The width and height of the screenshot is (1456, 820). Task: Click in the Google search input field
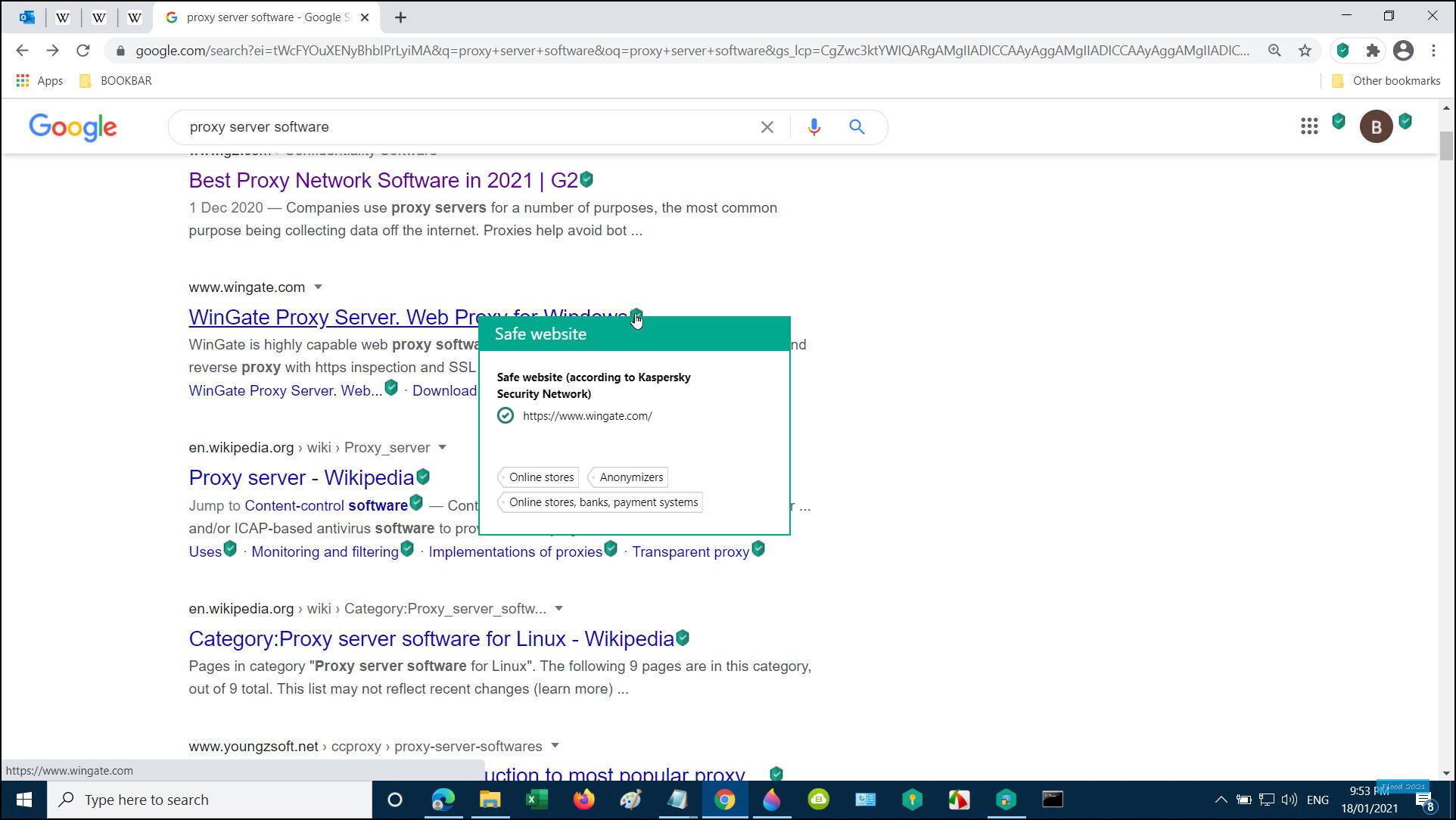point(454,127)
